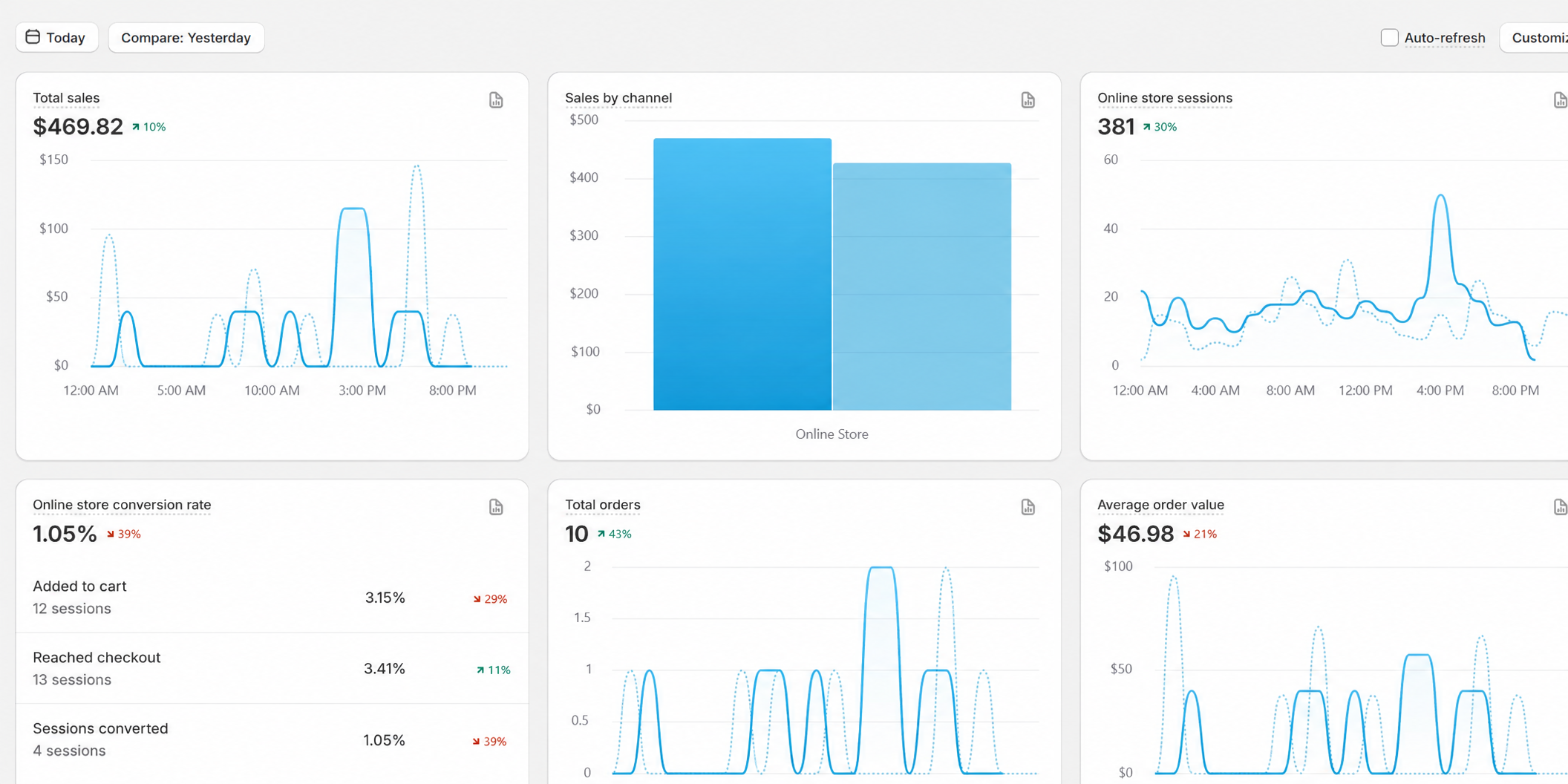Open the Today date range picker
The width and height of the screenshot is (1568, 784).
(57, 38)
